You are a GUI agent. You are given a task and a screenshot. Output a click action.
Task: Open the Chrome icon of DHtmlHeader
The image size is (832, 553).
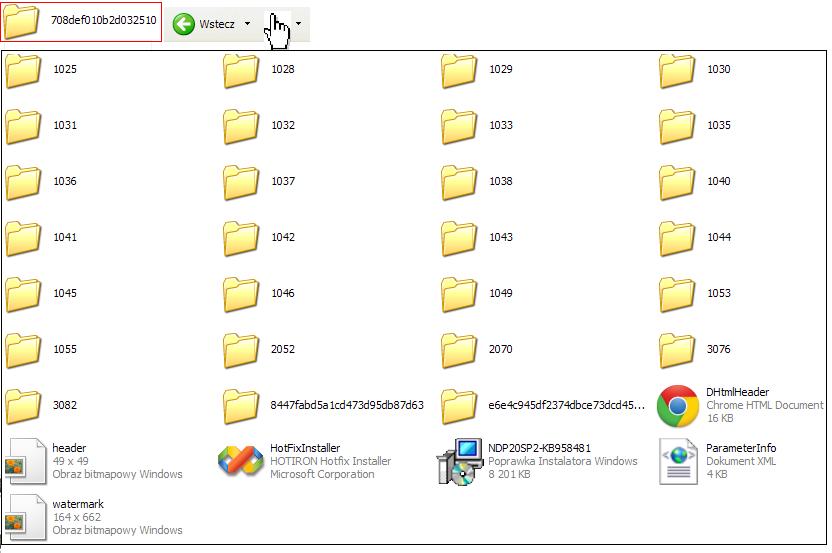pyautogui.click(x=678, y=406)
